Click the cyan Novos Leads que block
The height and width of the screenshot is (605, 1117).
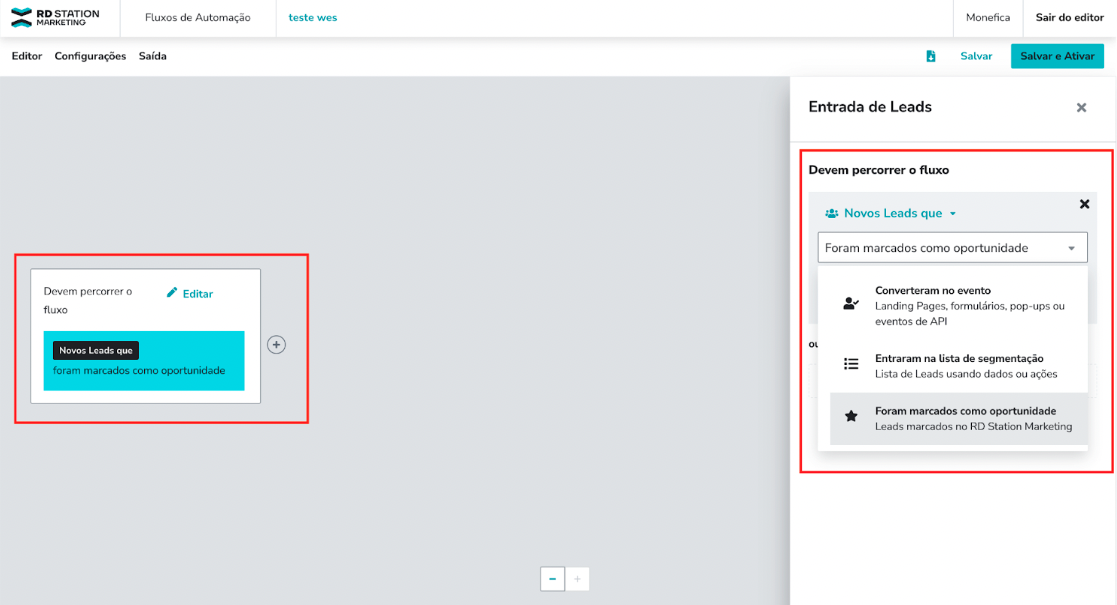(144, 361)
